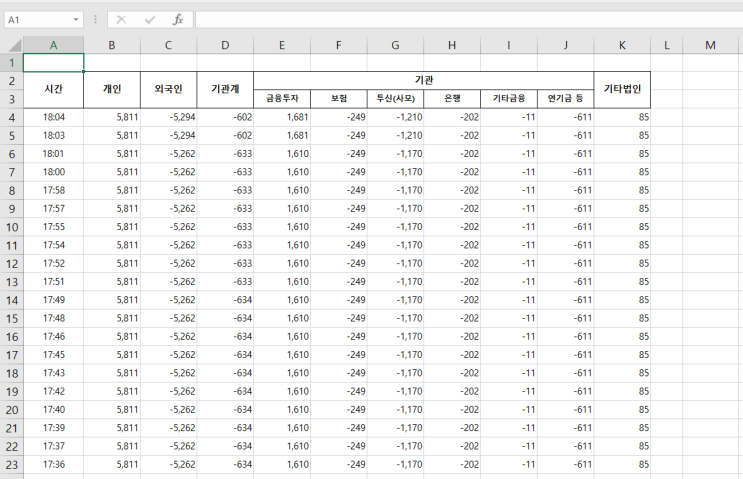Viewport: 743px width, 479px height.
Task: Select column K header
Action: [622, 45]
